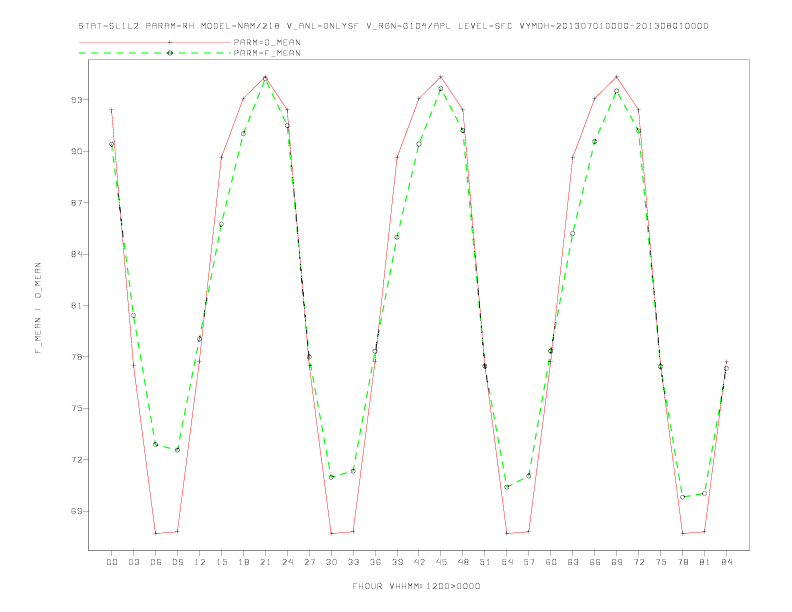
Task: Click the red O_MEAN plus marker at hour 45
Action: click(441, 77)
